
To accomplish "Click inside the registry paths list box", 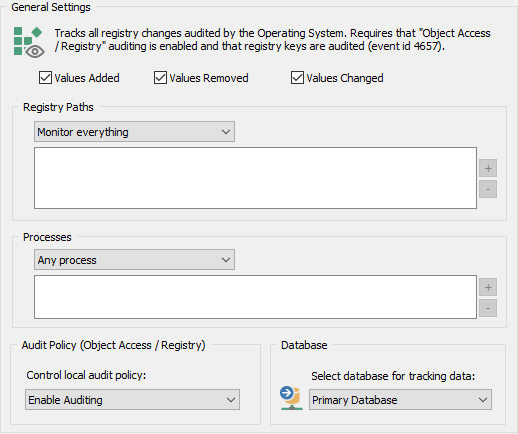I will (x=255, y=178).
